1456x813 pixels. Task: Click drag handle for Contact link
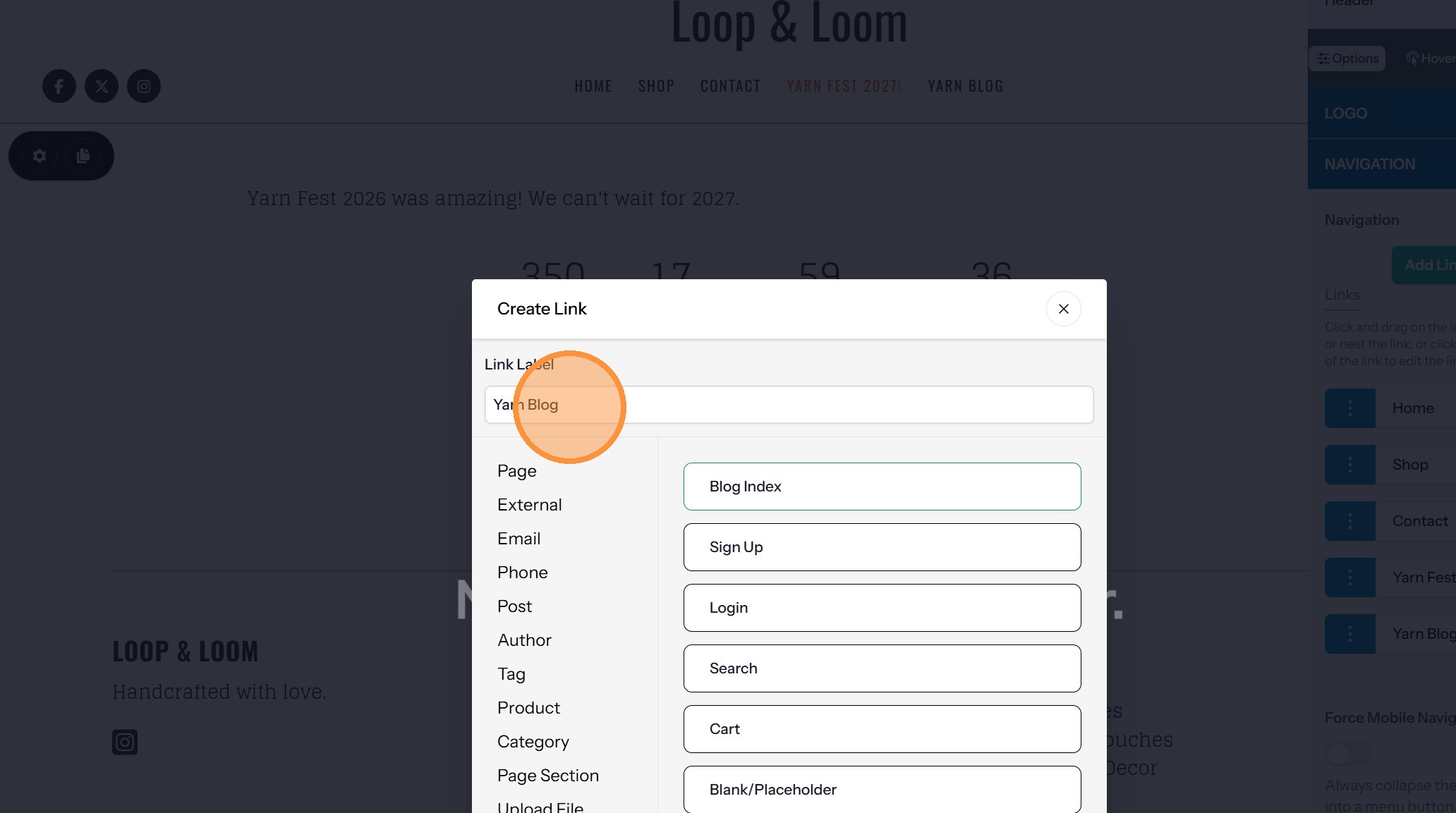click(x=1349, y=521)
